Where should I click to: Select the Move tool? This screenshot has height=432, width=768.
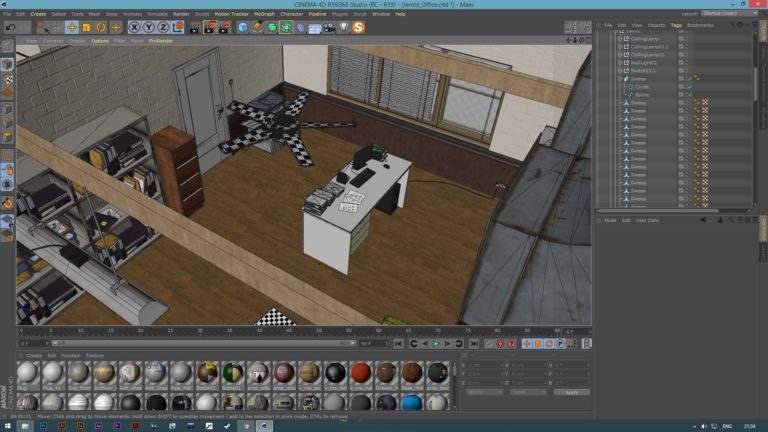72,27
